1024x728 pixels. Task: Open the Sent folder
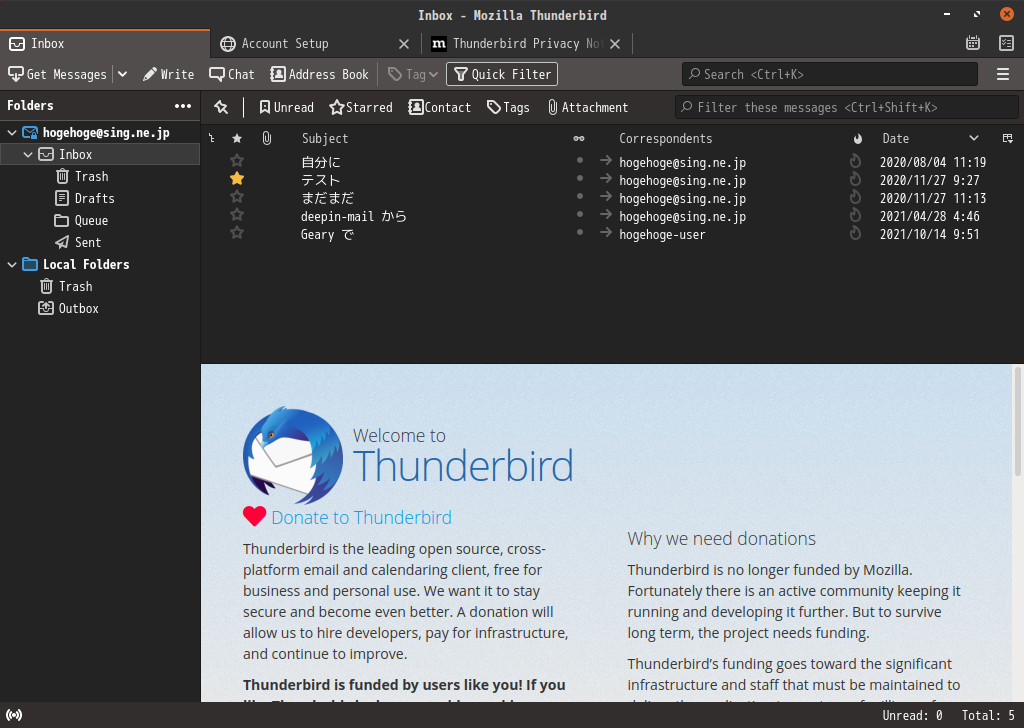click(x=88, y=242)
